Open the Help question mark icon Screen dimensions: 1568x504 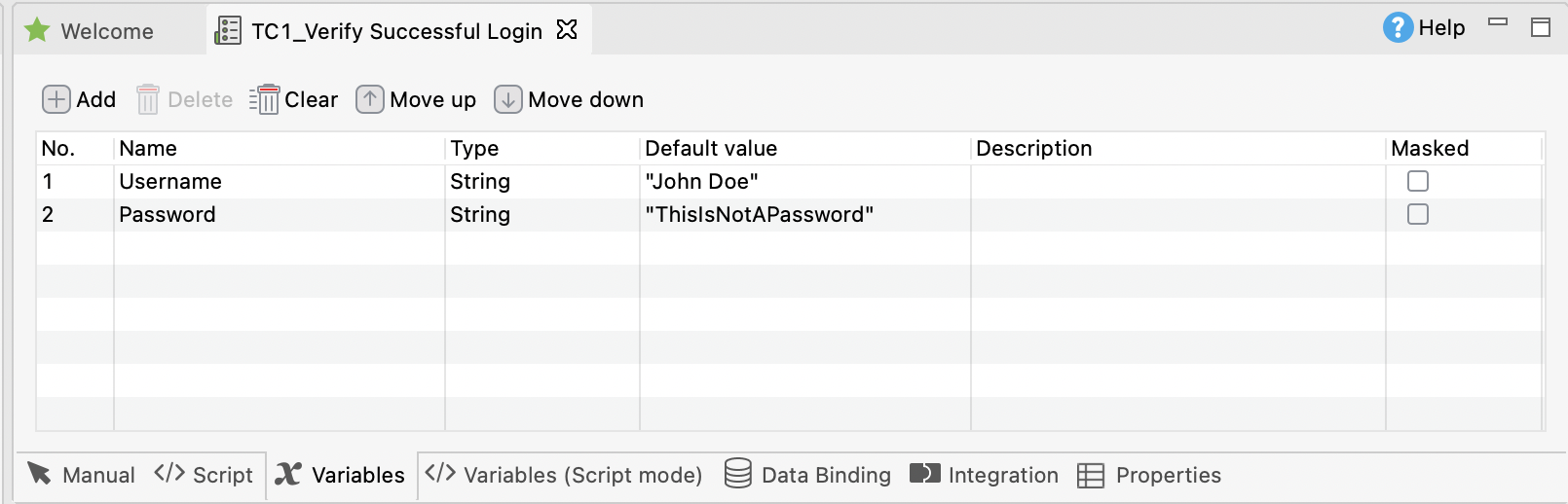[1398, 27]
